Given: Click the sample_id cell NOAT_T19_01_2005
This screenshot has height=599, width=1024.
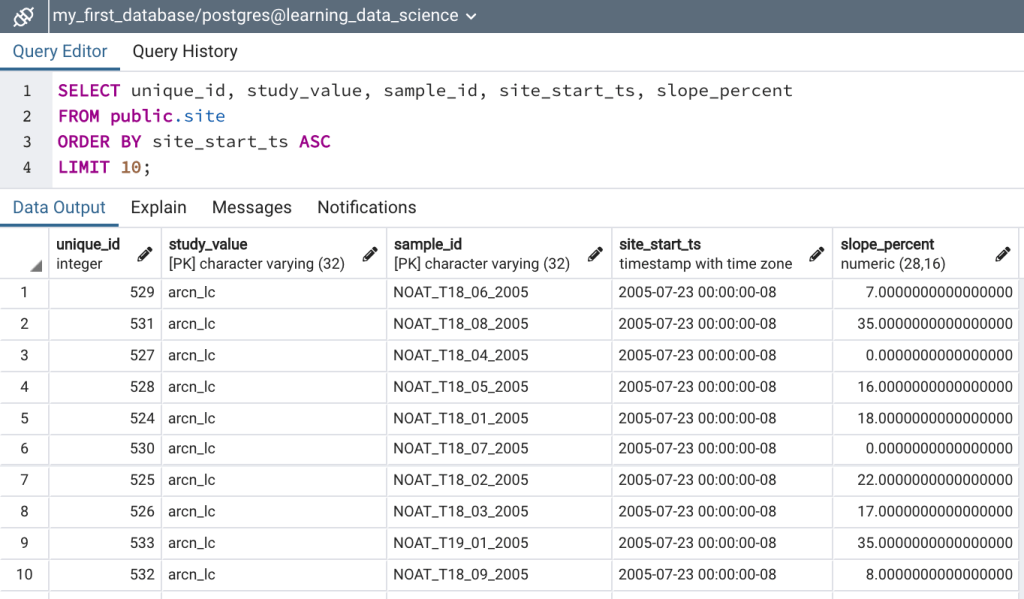Looking at the screenshot, I should 461,543.
